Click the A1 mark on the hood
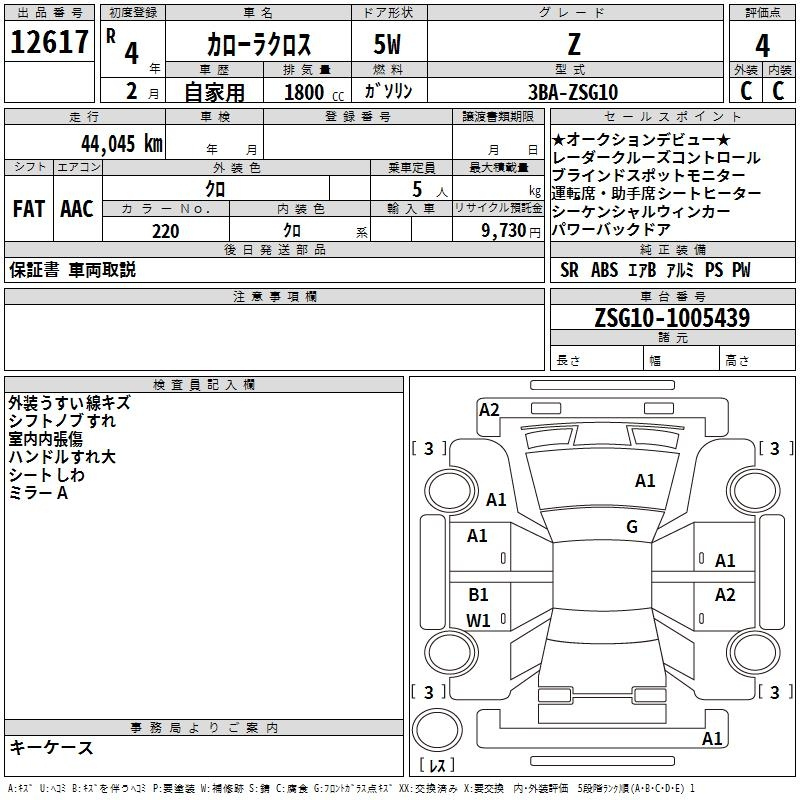This screenshot has height=800, width=800. tap(645, 481)
